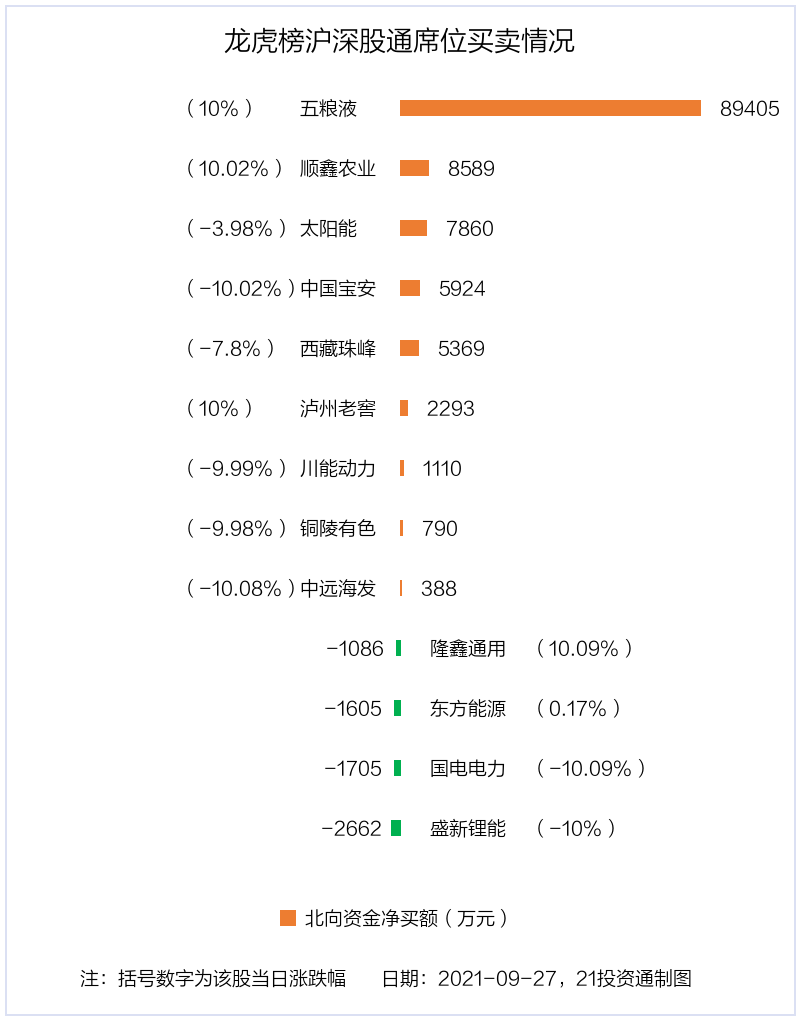Viewport: 800px width, 1020px height.
Task: Click the 太阳能 orange bar
Action: pyautogui.click(x=413, y=228)
